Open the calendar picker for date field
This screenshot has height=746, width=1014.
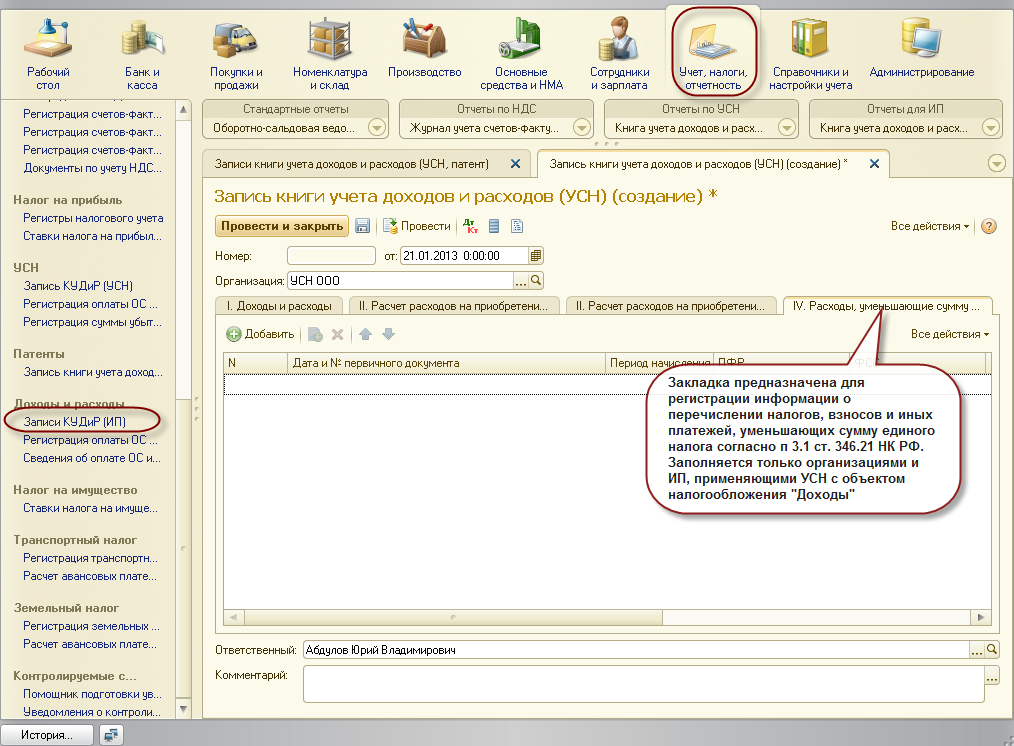point(536,256)
